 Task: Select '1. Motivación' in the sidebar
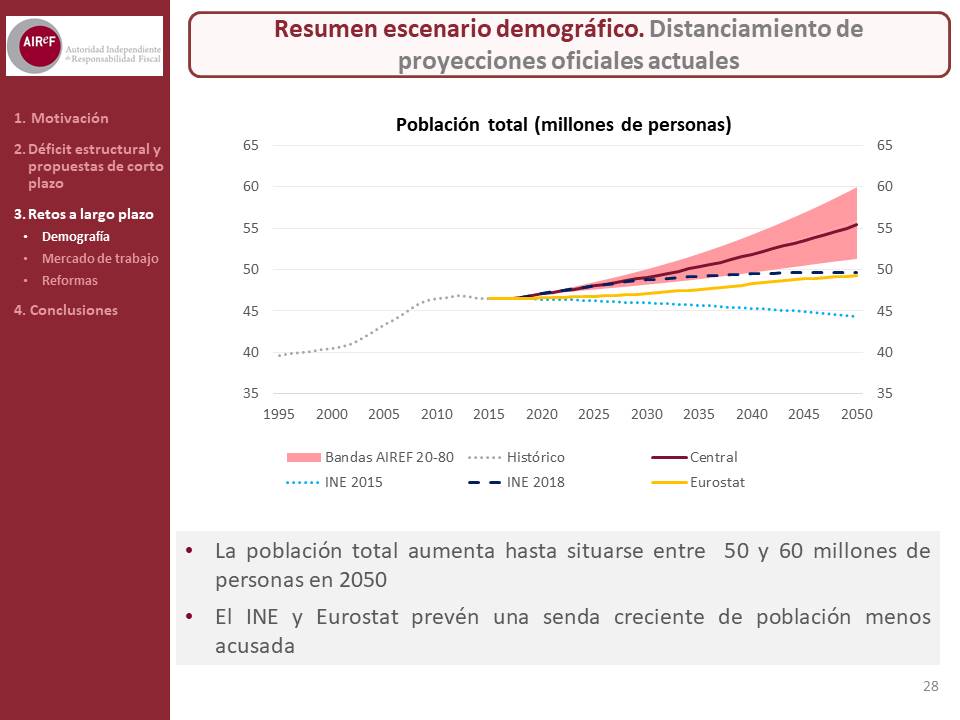[x=61, y=118]
